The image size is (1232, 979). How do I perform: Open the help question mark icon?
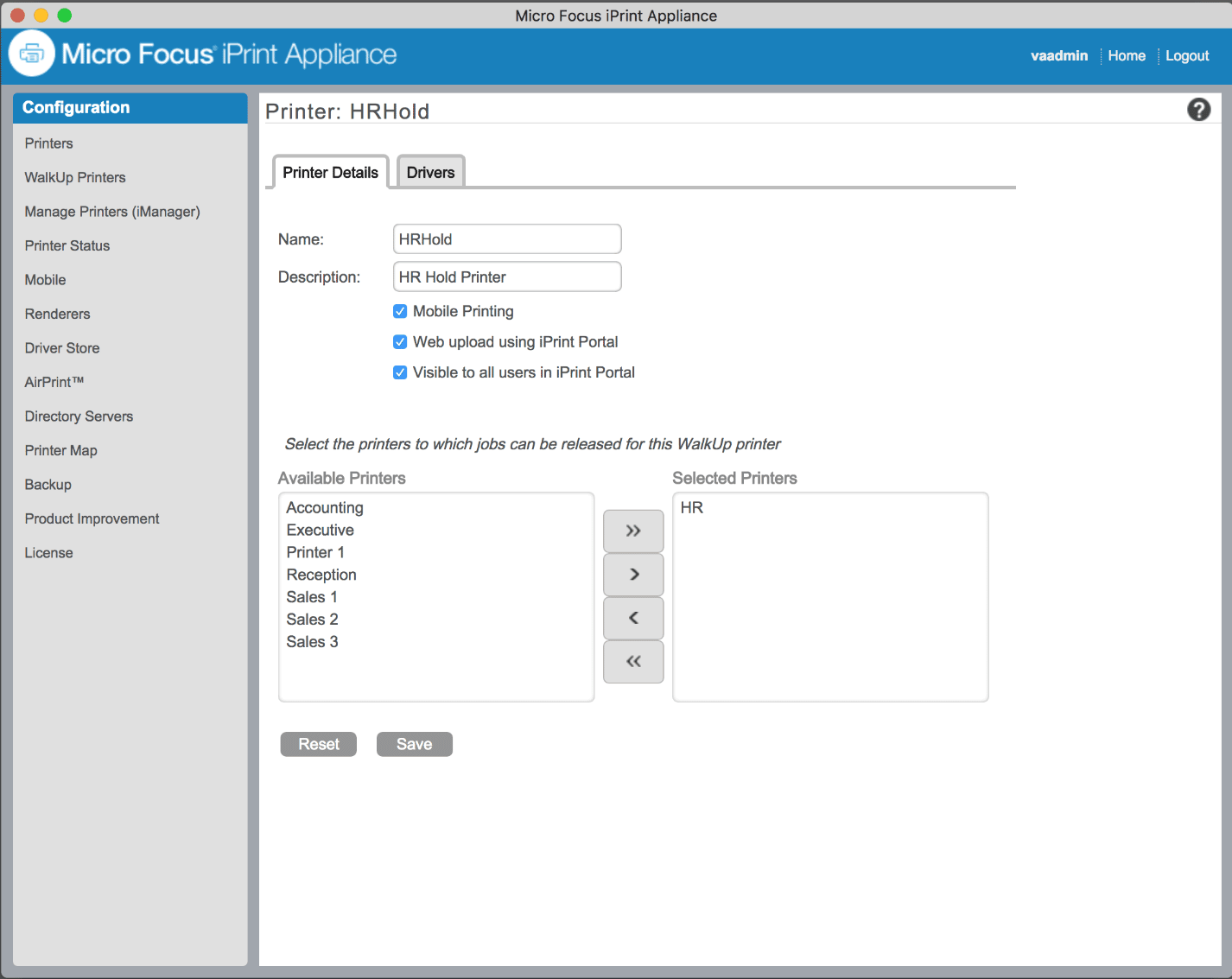[x=1198, y=110]
